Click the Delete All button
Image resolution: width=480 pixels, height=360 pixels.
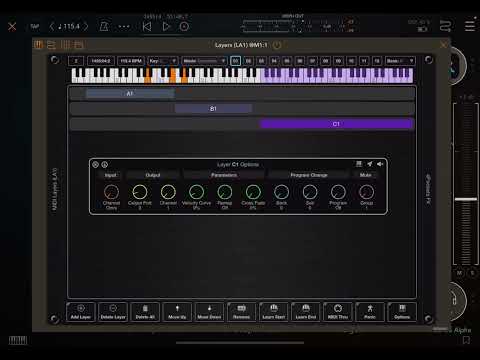point(145,312)
